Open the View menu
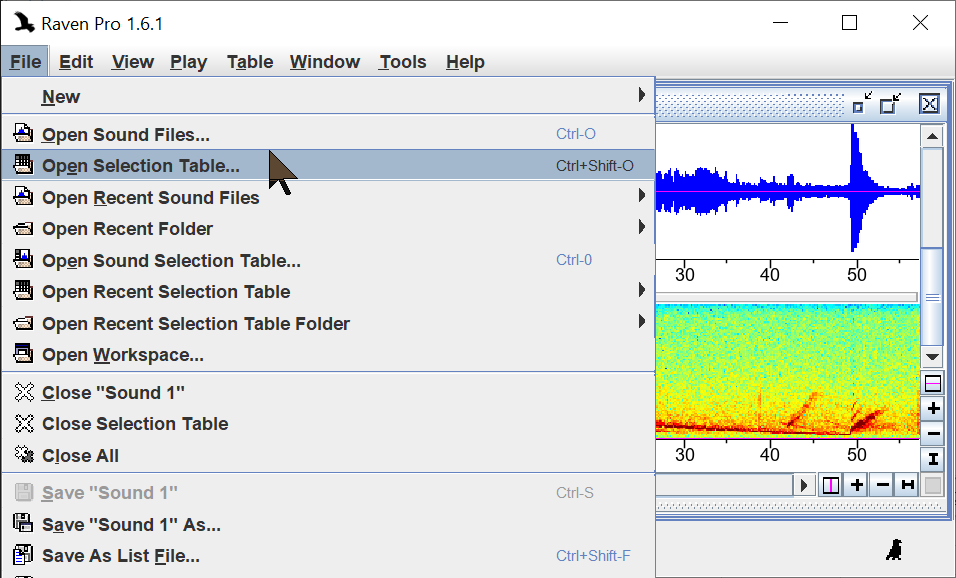 click(x=132, y=62)
